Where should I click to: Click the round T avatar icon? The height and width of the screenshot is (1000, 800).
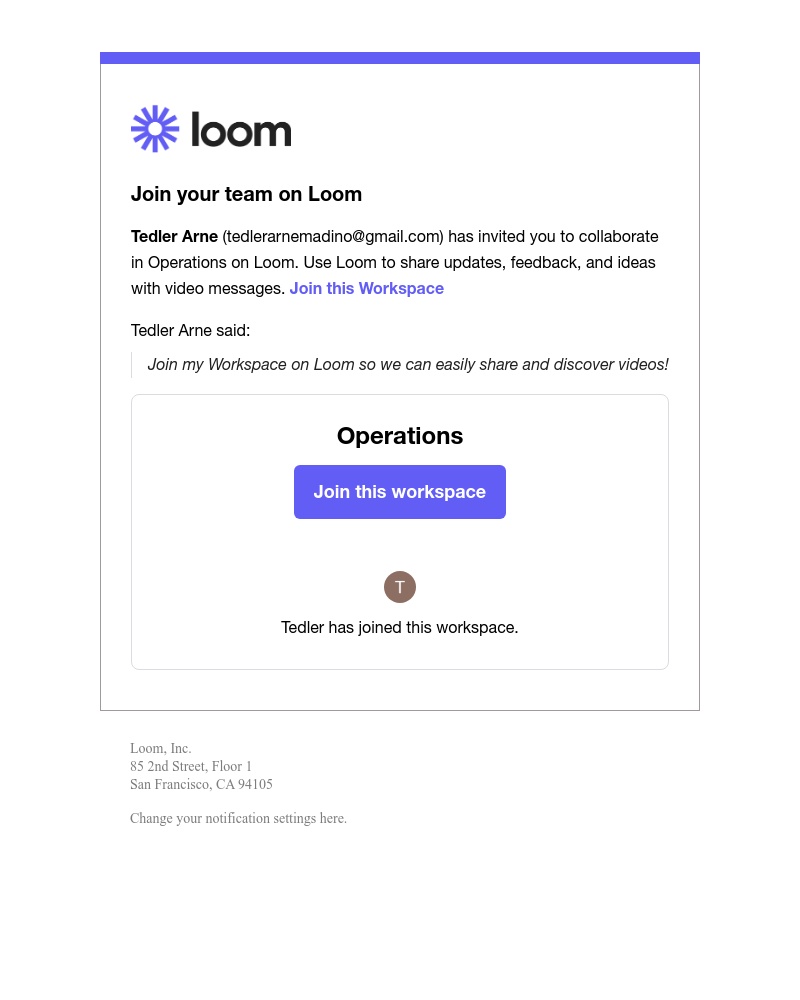400,587
